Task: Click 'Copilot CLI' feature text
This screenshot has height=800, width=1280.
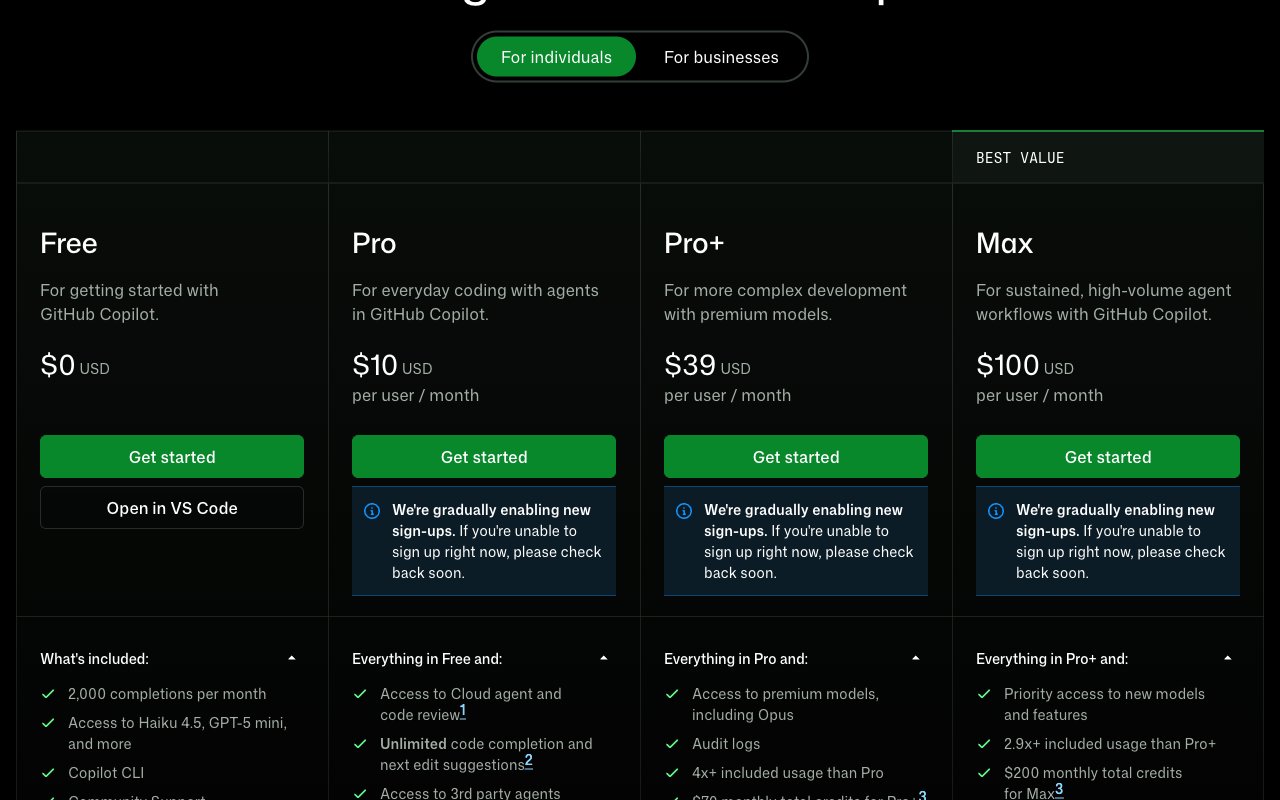Action: (x=106, y=773)
